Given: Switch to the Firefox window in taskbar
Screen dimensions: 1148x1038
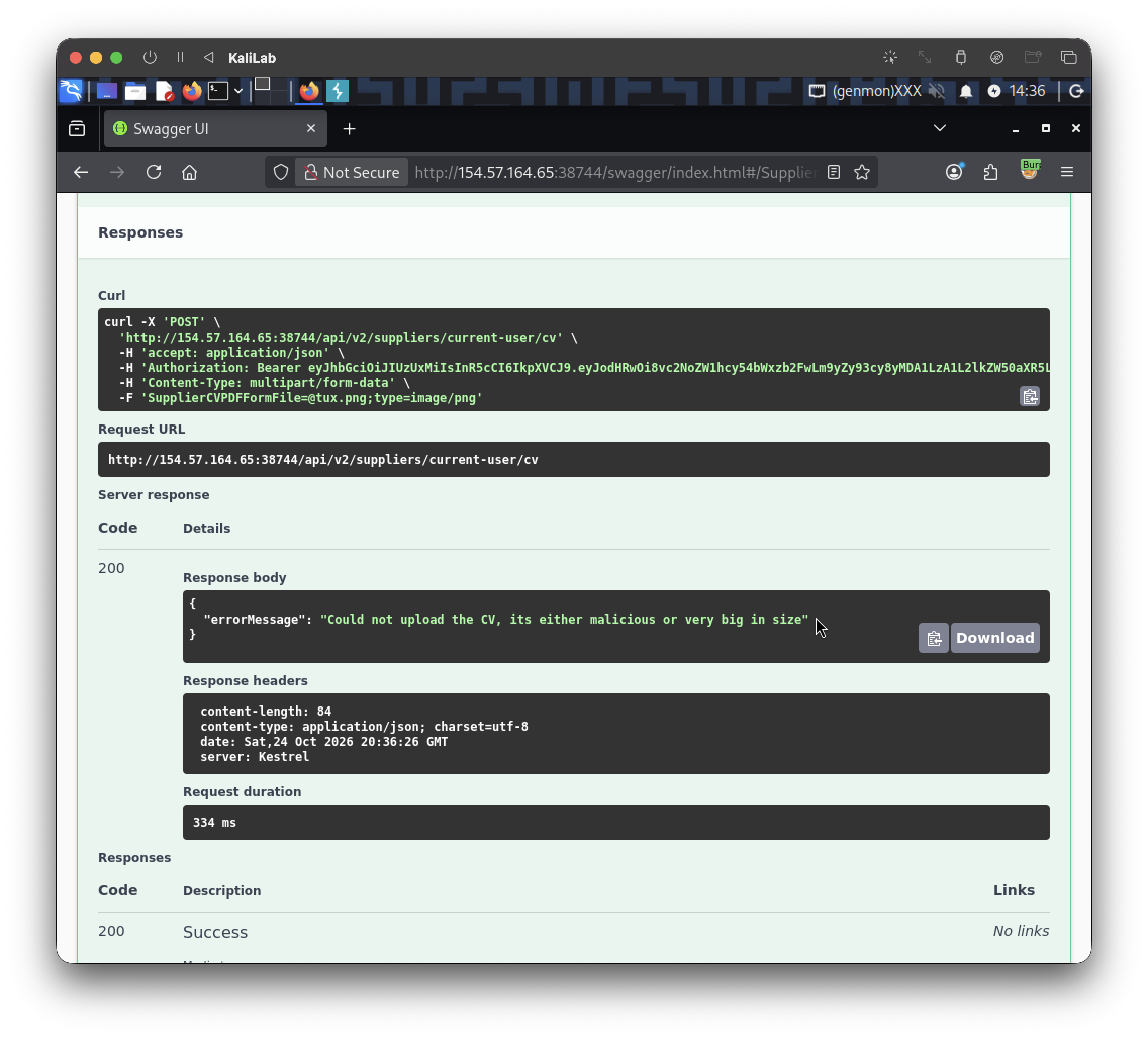Looking at the screenshot, I should pyautogui.click(x=309, y=91).
